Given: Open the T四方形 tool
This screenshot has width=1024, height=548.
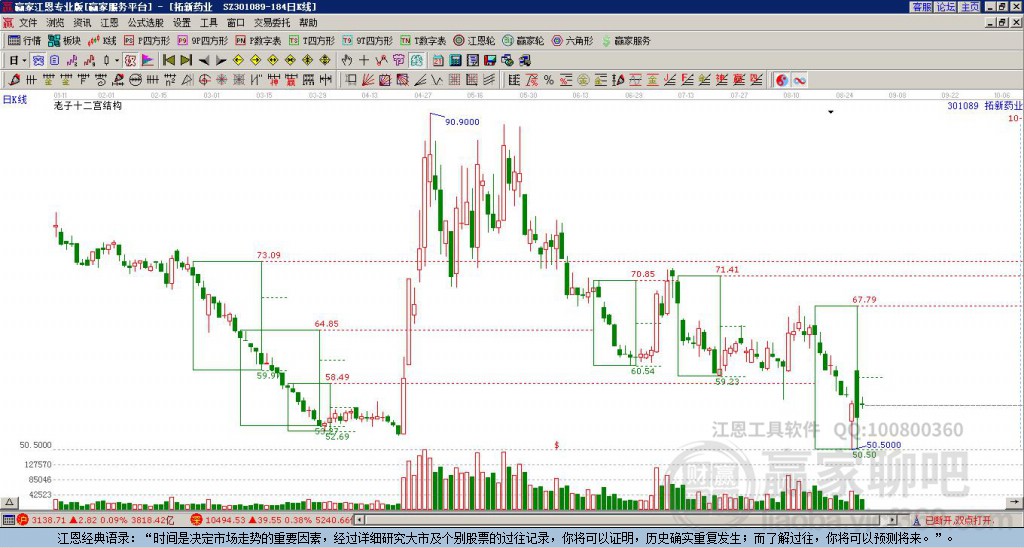Looking at the screenshot, I should [312, 40].
